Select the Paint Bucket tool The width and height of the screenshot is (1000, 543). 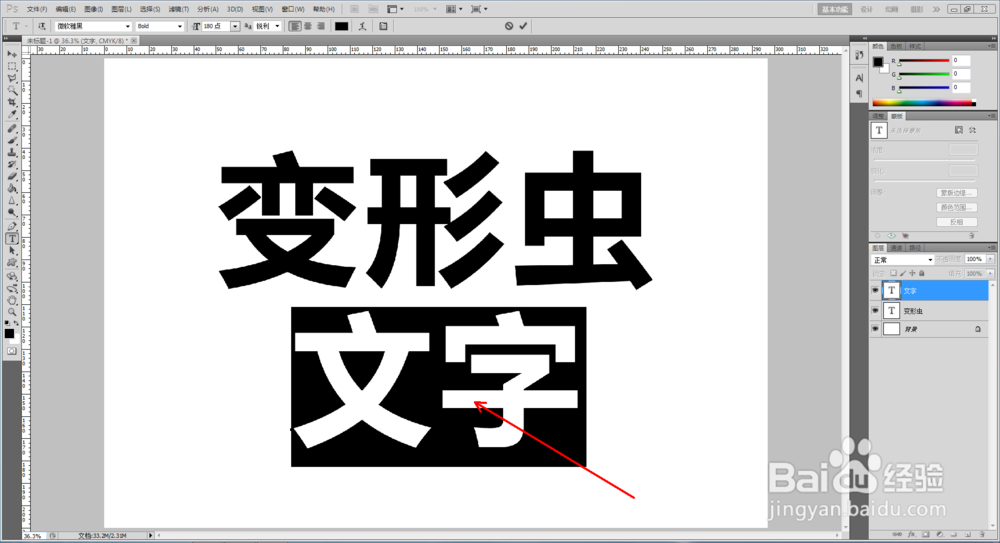[x=11, y=189]
